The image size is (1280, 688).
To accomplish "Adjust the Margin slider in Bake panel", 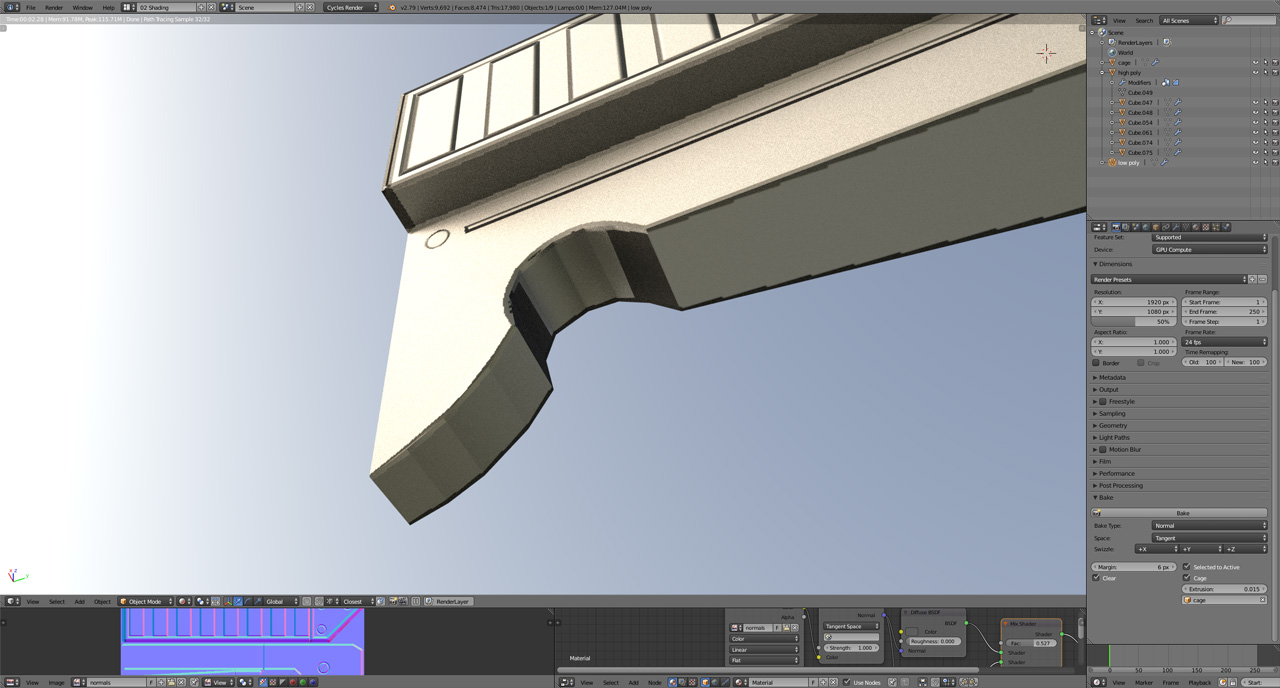I will pyautogui.click(x=1134, y=567).
